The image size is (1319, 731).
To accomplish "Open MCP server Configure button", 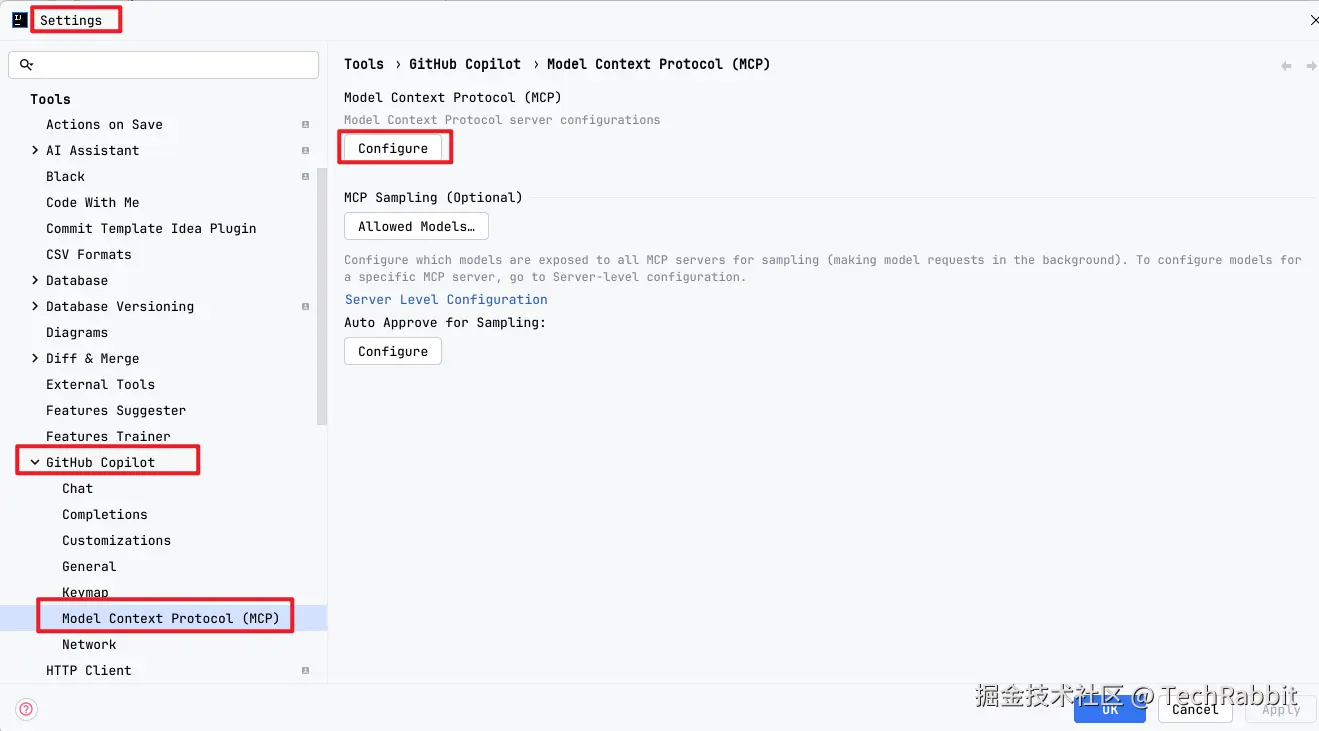I will (393, 148).
